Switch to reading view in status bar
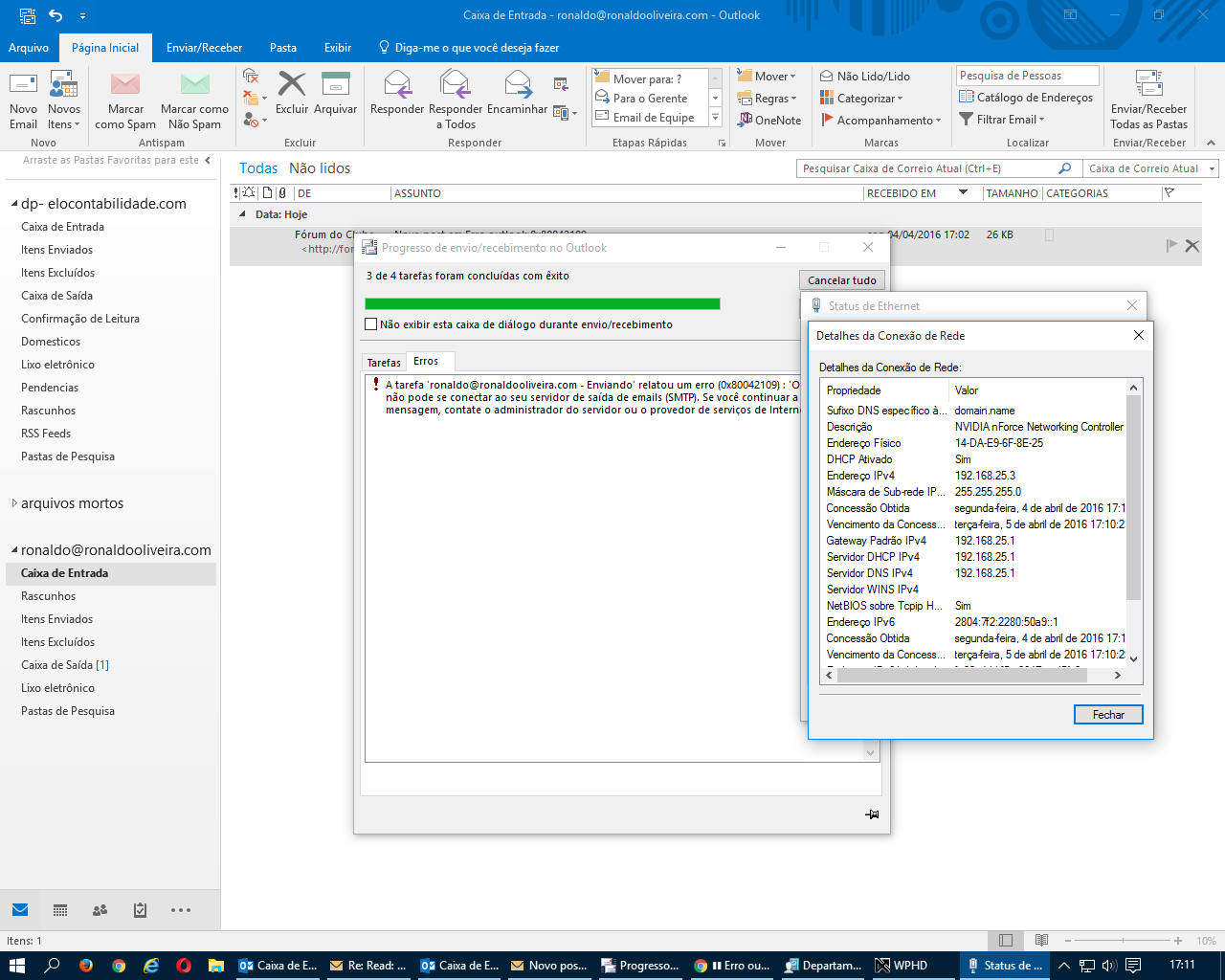This screenshot has height=980, width=1225. click(x=1041, y=941)
